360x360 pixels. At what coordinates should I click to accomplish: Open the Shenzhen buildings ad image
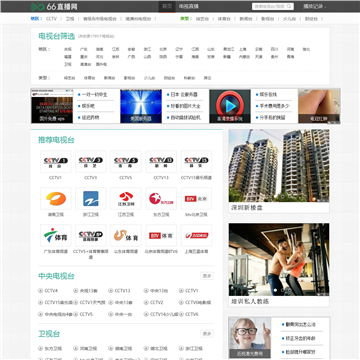[279, 166]
